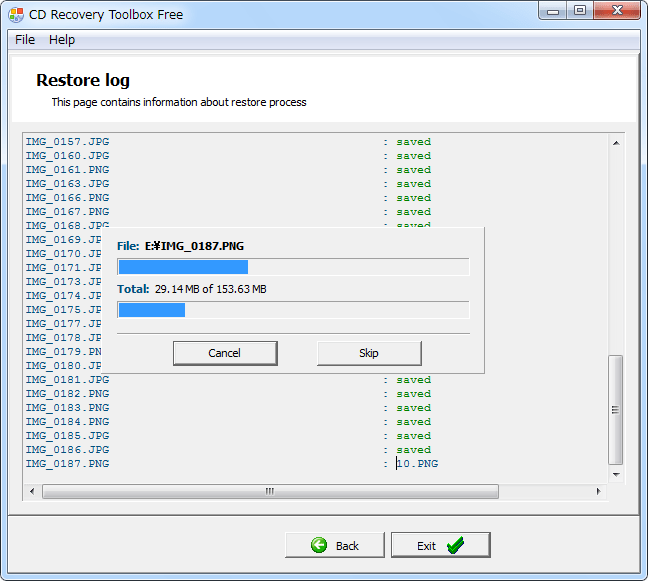Click the file progress bar for IMG_0187.PNG
648x581 pixels.
coord(293,267)
